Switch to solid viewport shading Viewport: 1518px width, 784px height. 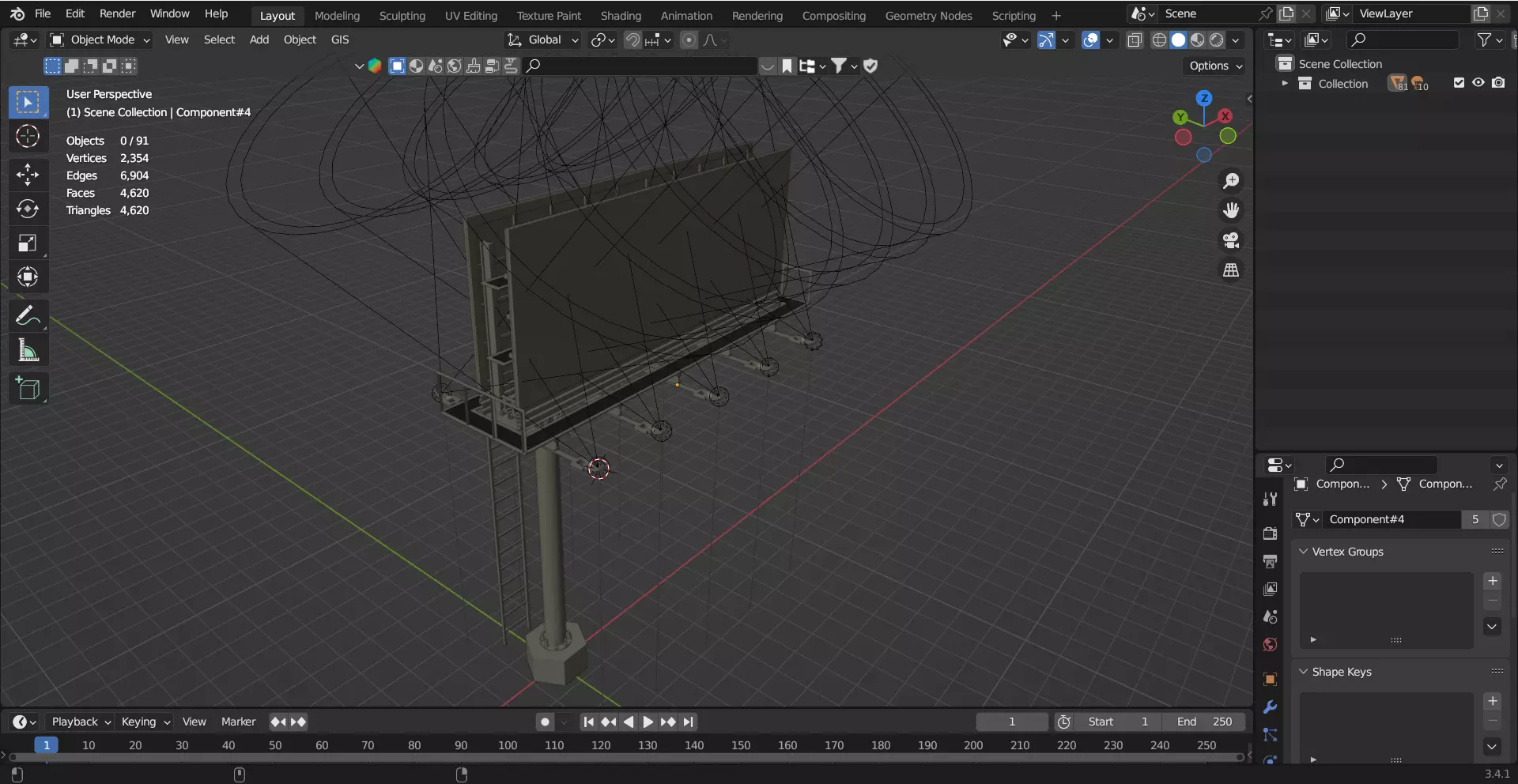[1178, 40]
